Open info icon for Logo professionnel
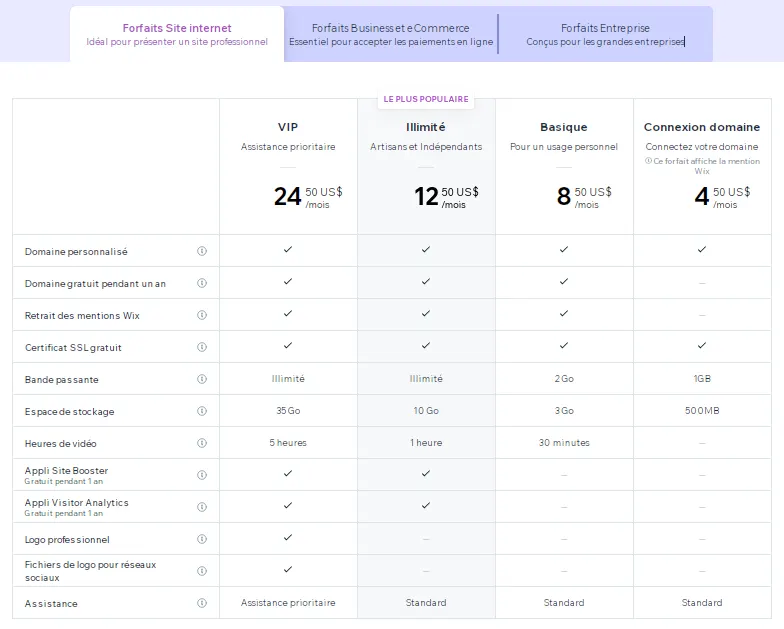This screenshot has height=629, width=784. pos(202,539)
